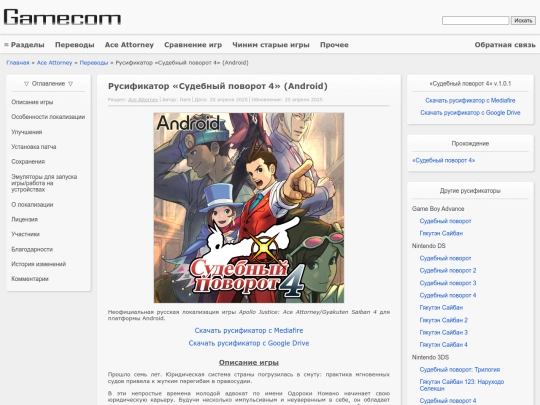
Task: Open Гякутэн Сайбан 2 link
Action: click(x=444, y=320)
